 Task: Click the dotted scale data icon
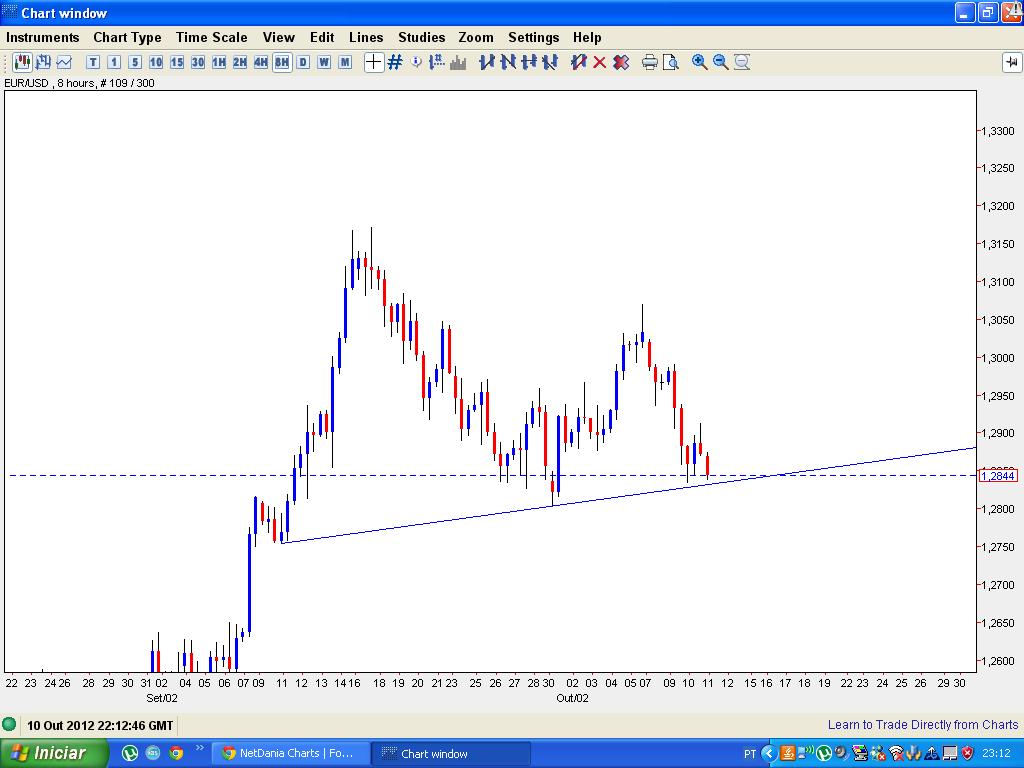coord(437,62)
